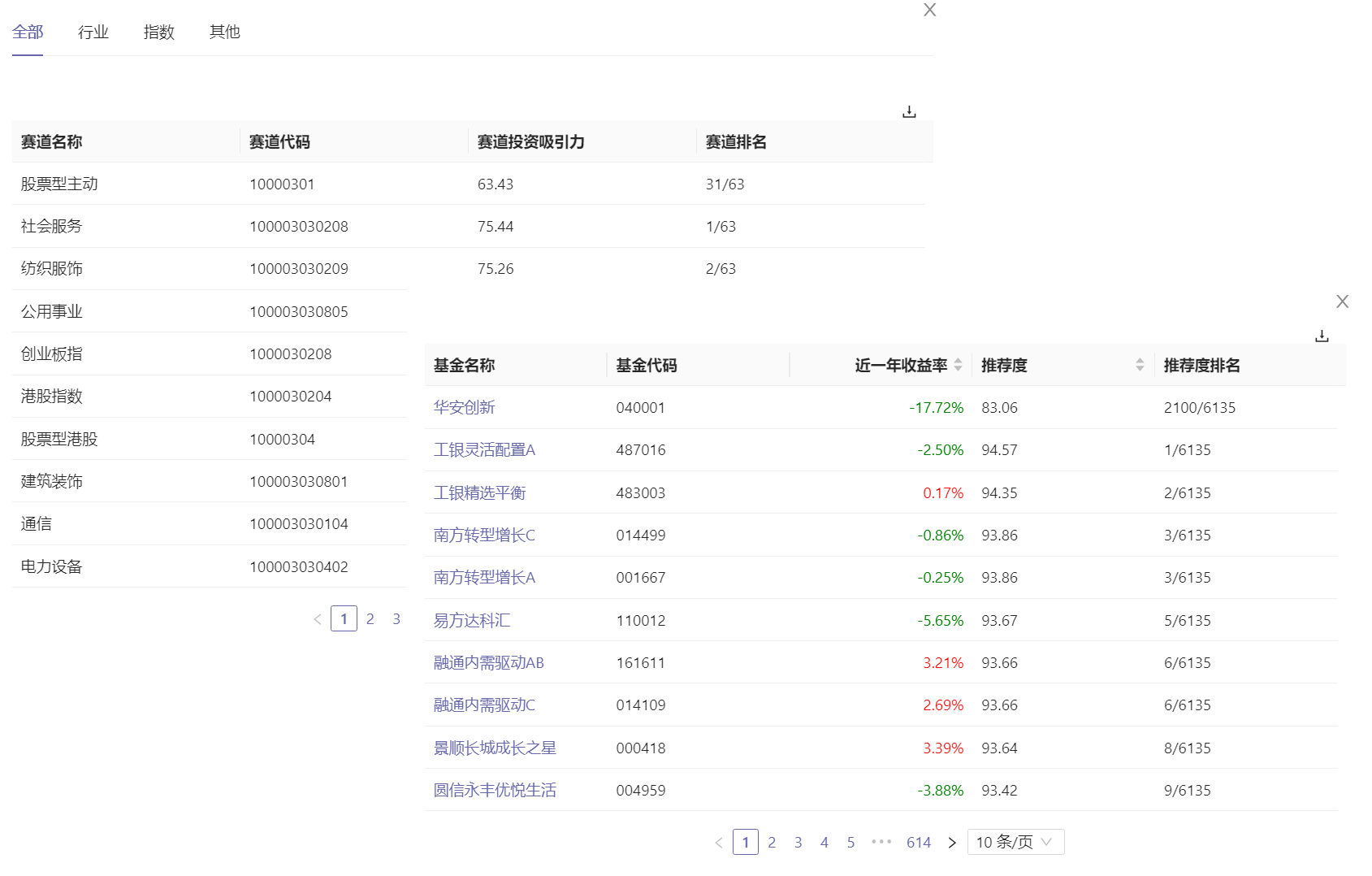Go to next fund list page
This screenshot has width=1372, height=876.
tap(952, 843)
